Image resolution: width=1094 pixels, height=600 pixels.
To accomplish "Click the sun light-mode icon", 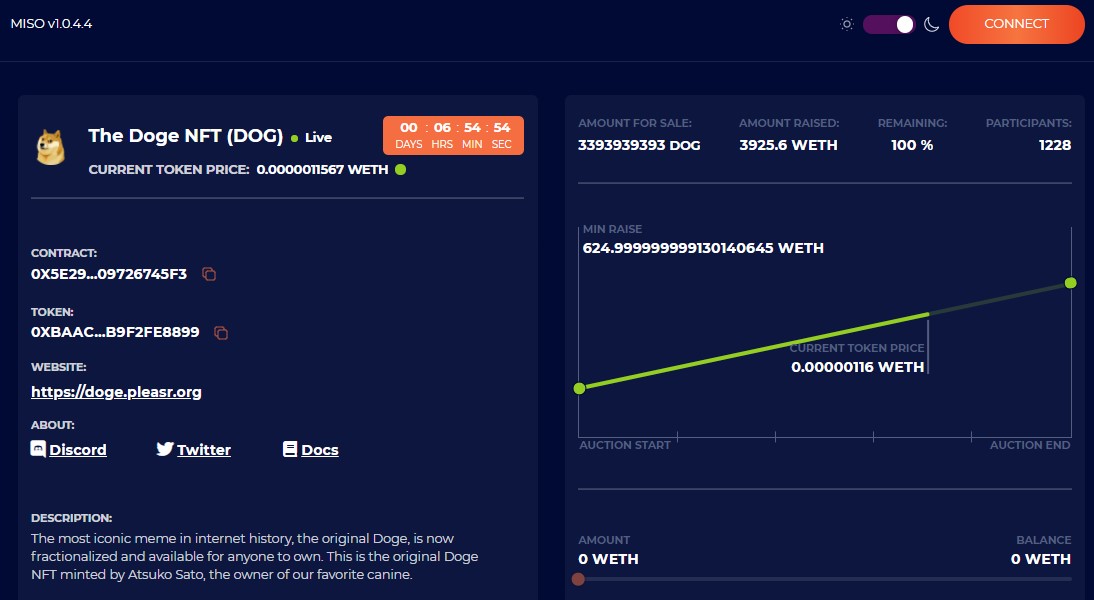I will pos(846,24).
